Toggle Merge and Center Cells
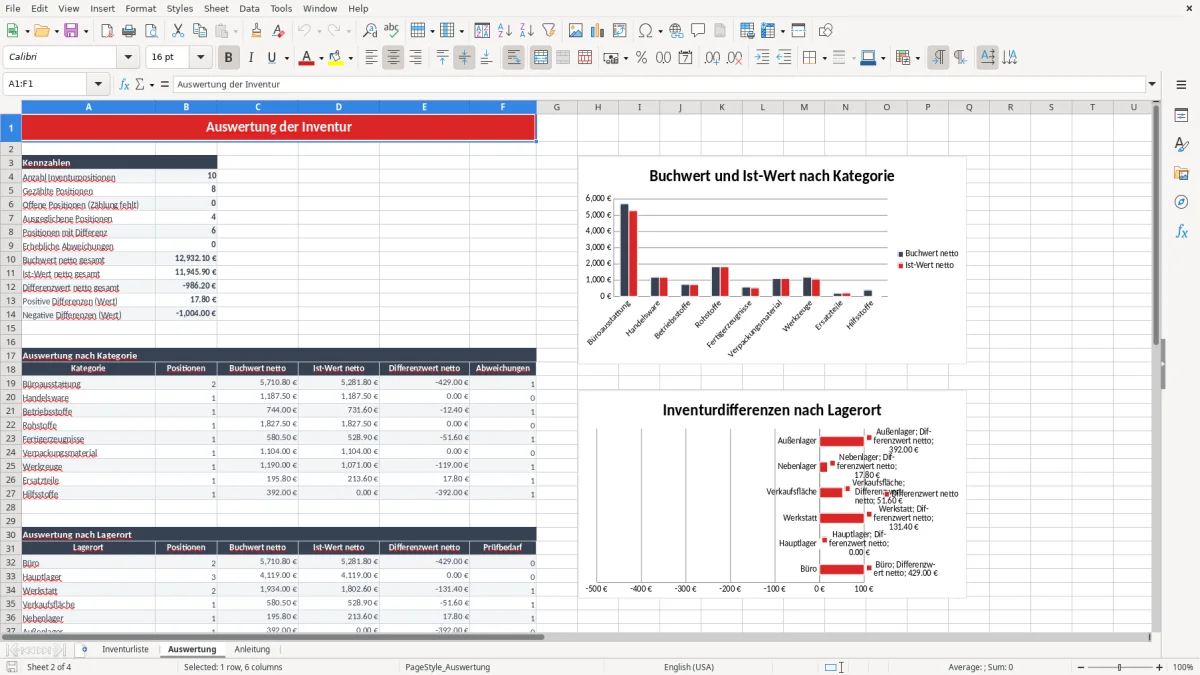This screenshot has height=675, width=1200. point(541,58)
